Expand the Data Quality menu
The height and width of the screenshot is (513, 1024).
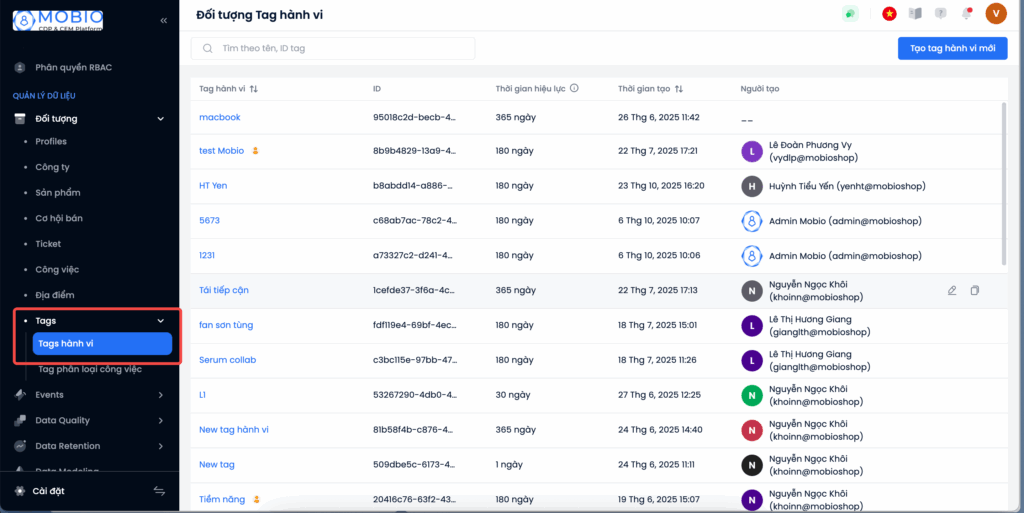[161, 420]
